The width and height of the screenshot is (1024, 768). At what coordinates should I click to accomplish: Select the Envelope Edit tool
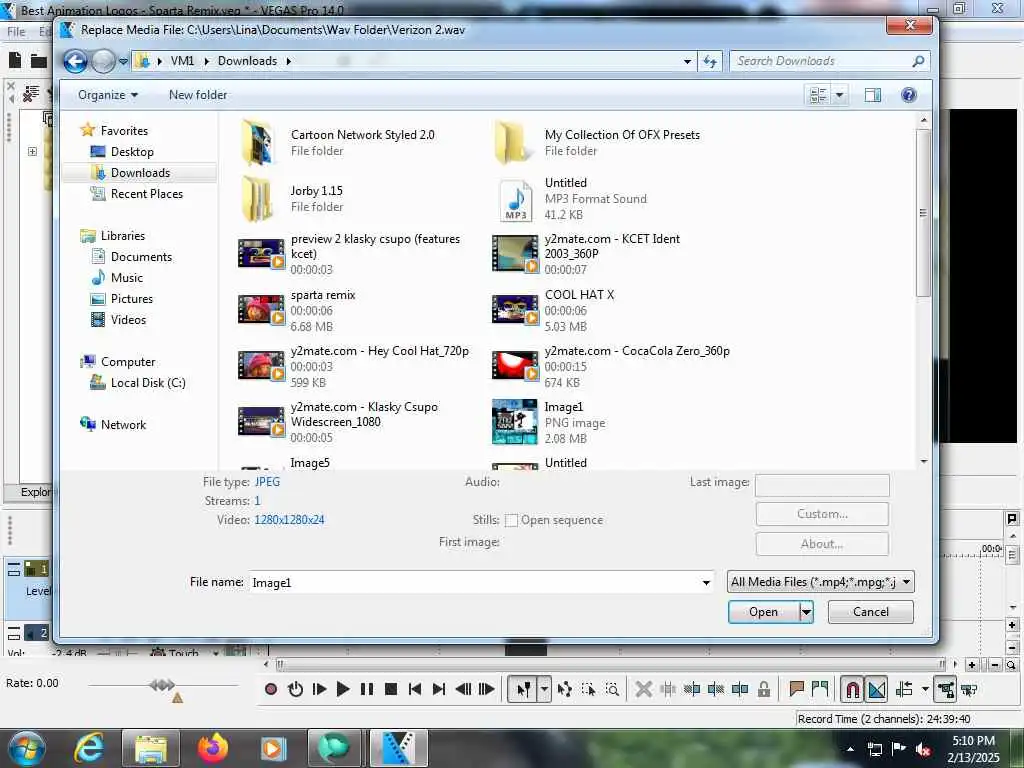click(x=565, y=689)
